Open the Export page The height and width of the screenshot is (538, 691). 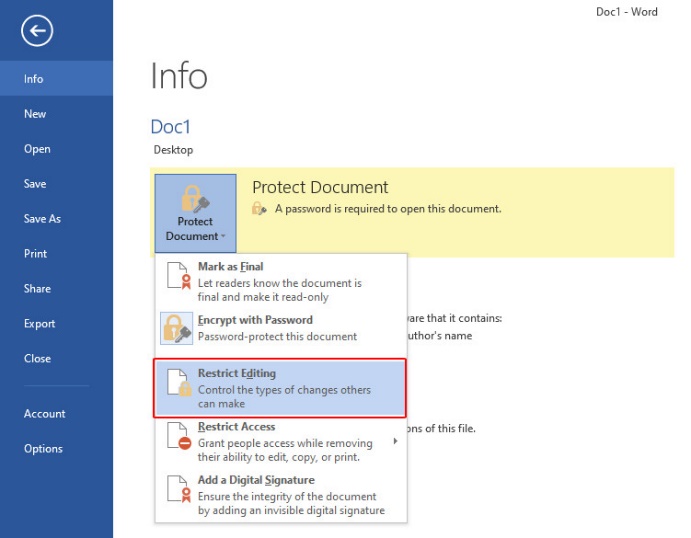click(56, 323)
